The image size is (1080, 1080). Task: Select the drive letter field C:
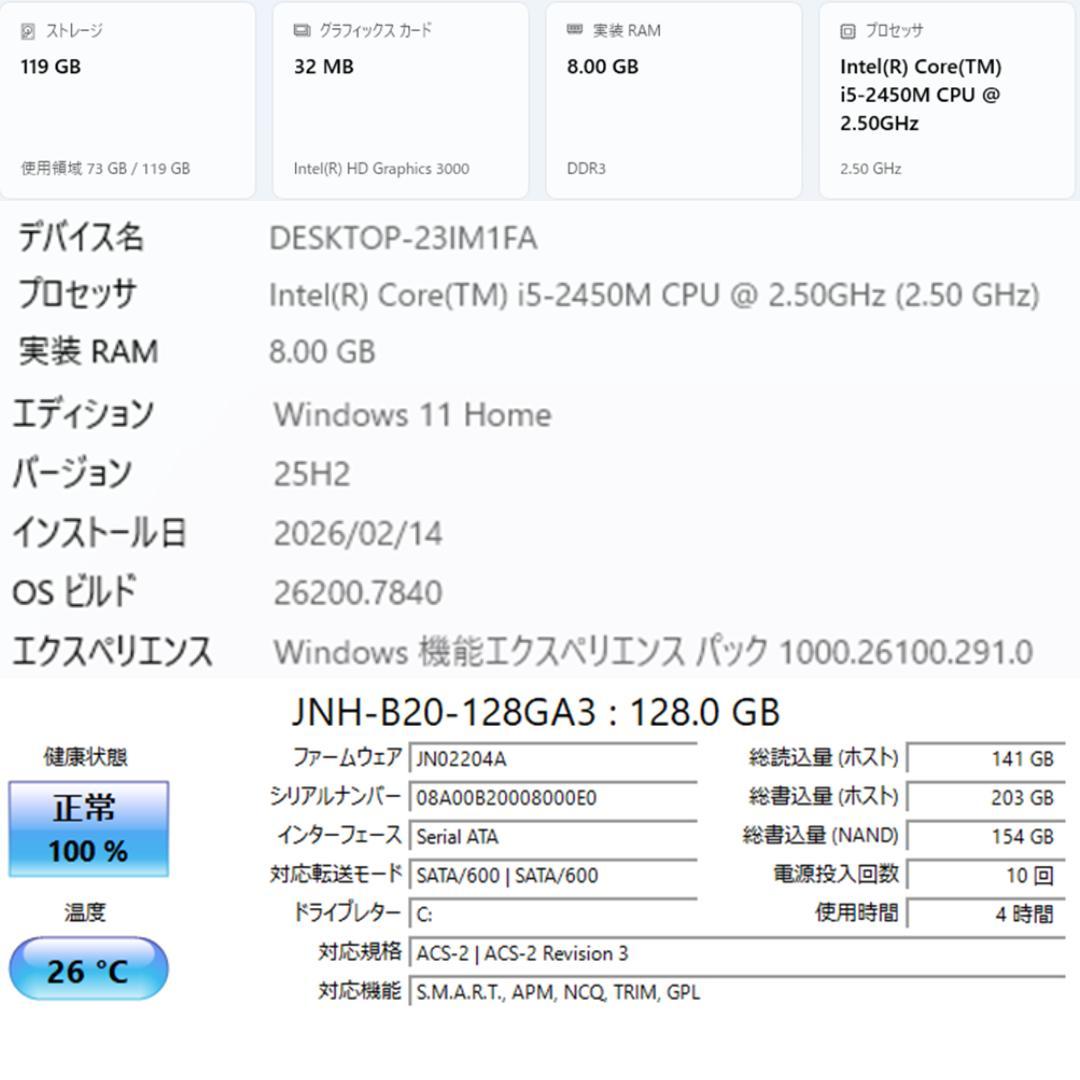coord(553,914)
